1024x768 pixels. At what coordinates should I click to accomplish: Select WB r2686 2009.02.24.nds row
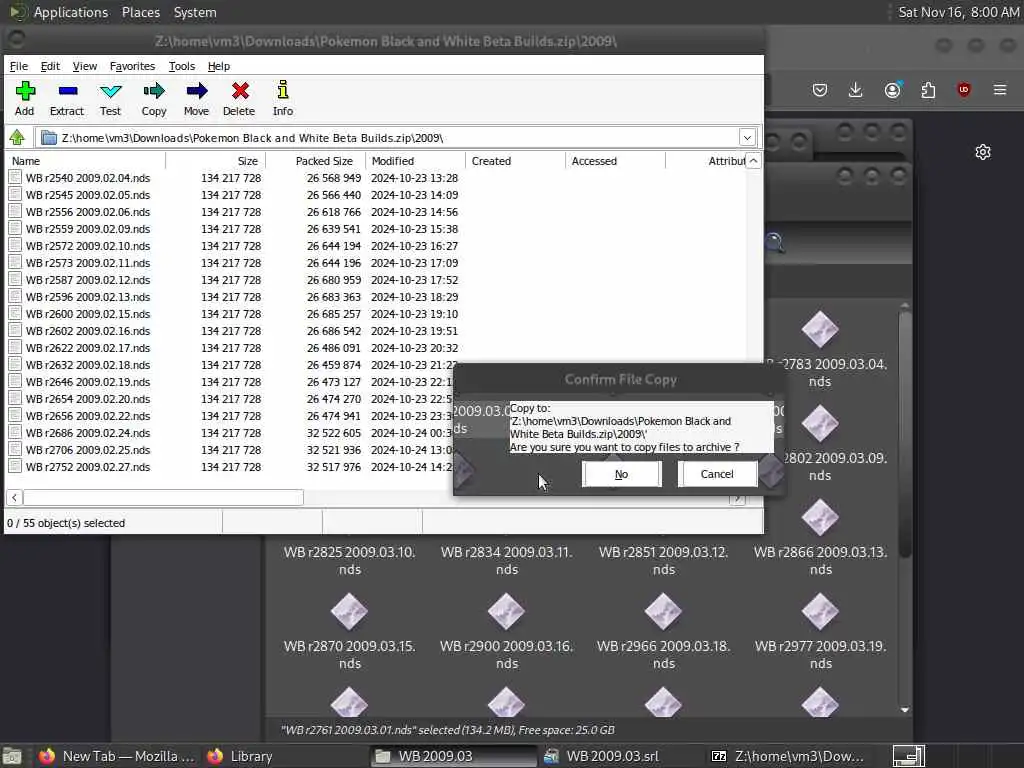click(x=231, y=432)
